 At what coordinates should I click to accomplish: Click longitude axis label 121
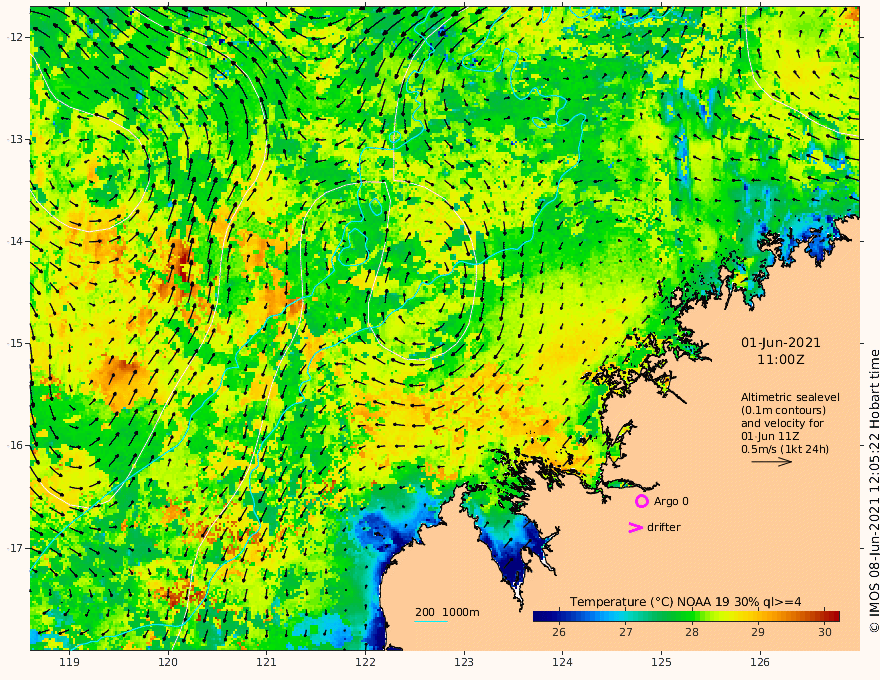click(267, 663)
